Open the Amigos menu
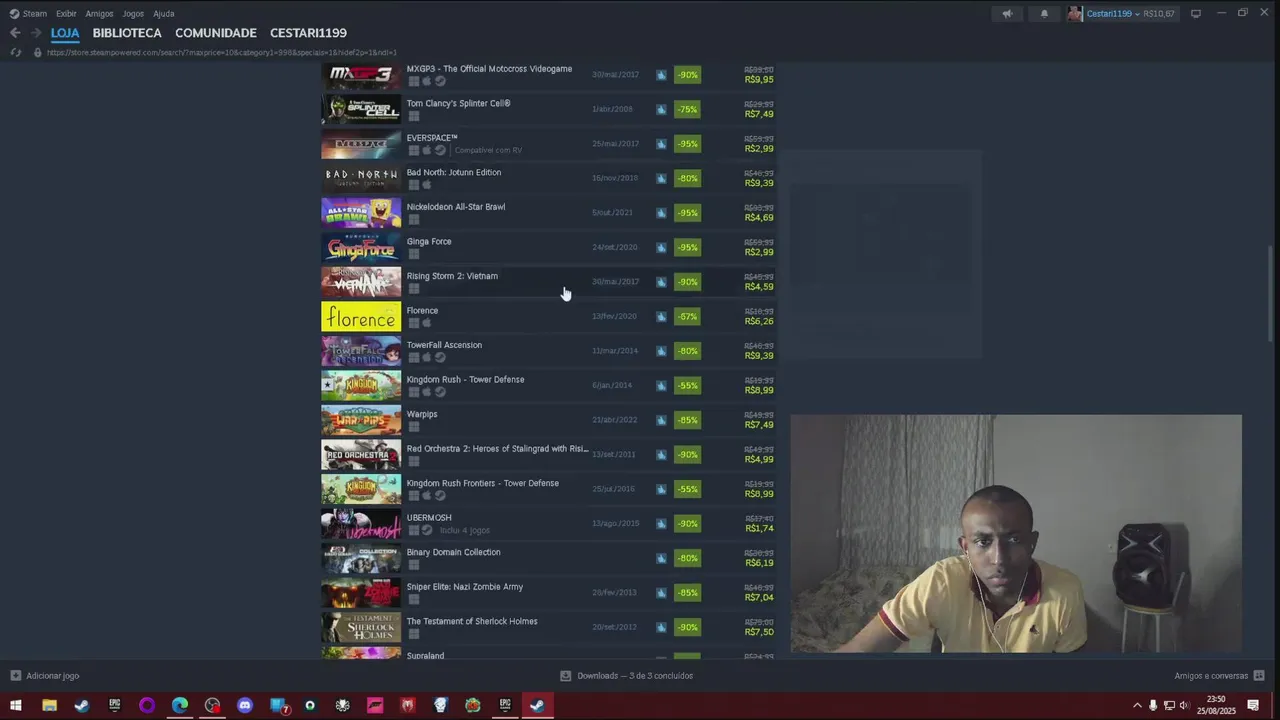This screenshot has height=720, width=1280. tap(99, 14)
